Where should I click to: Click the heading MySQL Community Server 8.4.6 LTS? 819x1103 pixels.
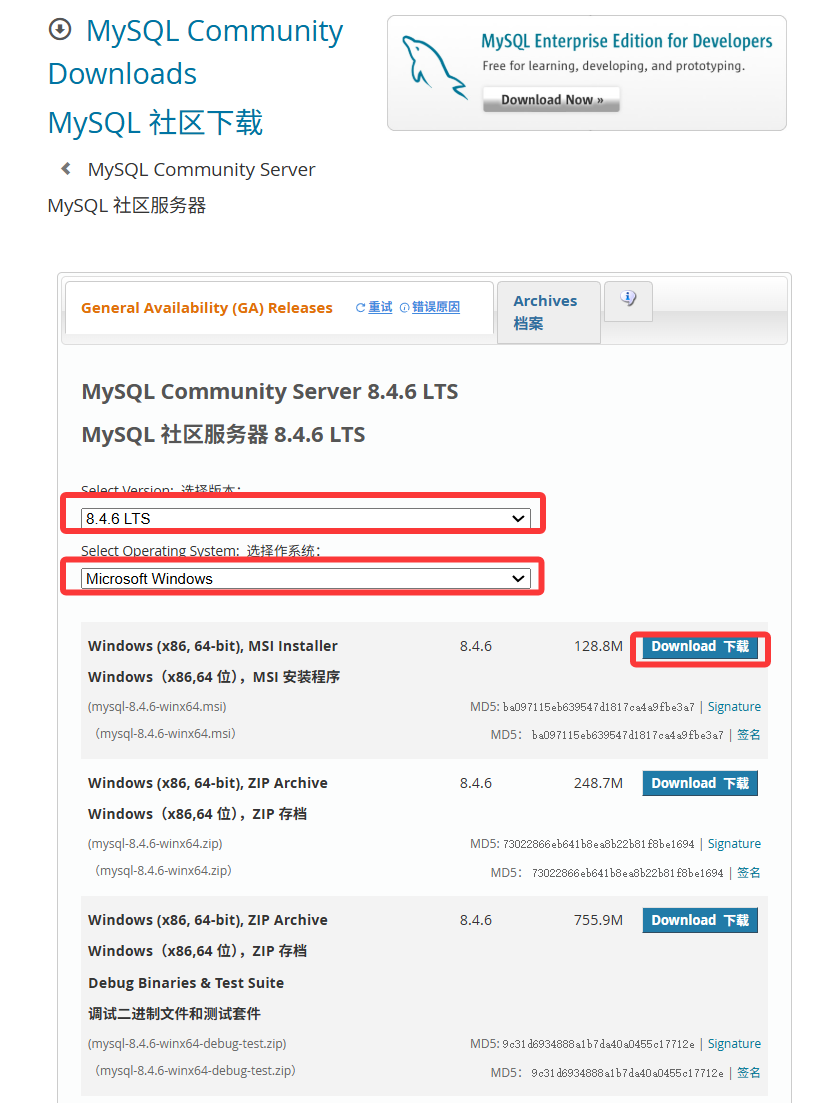click(x=269, y=391)
